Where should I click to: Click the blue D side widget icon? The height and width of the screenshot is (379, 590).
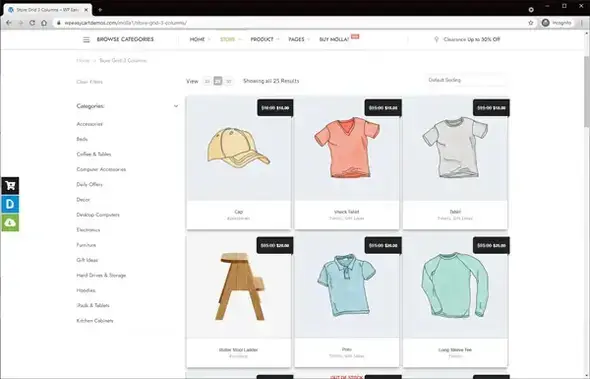pyautogui.click(x=10, y=204)
